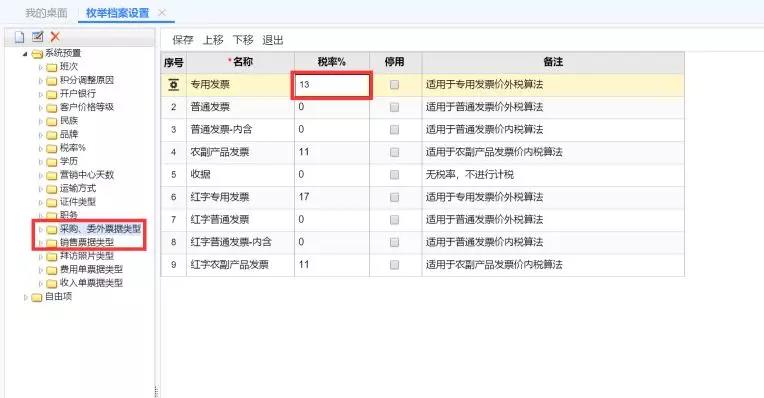Screen dimensions: 764x398
Task: Click the edit icon in the tree toolbar
Action: pyautogui.click(x=38, y=37)
